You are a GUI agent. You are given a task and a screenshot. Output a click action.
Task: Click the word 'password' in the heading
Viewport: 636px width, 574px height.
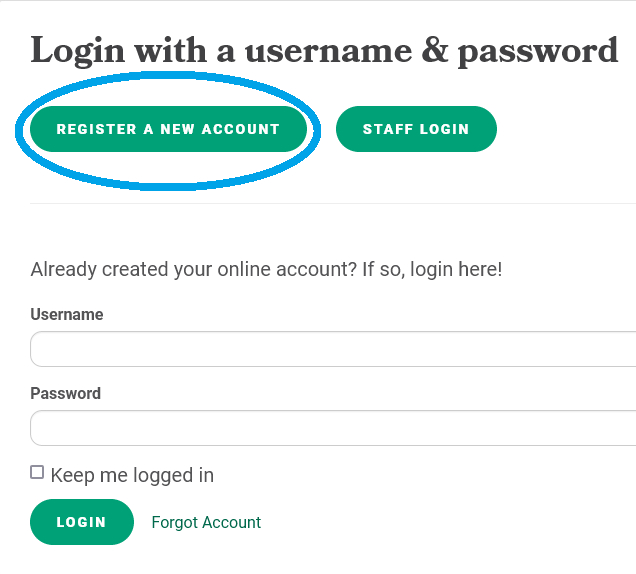[538, 50]
